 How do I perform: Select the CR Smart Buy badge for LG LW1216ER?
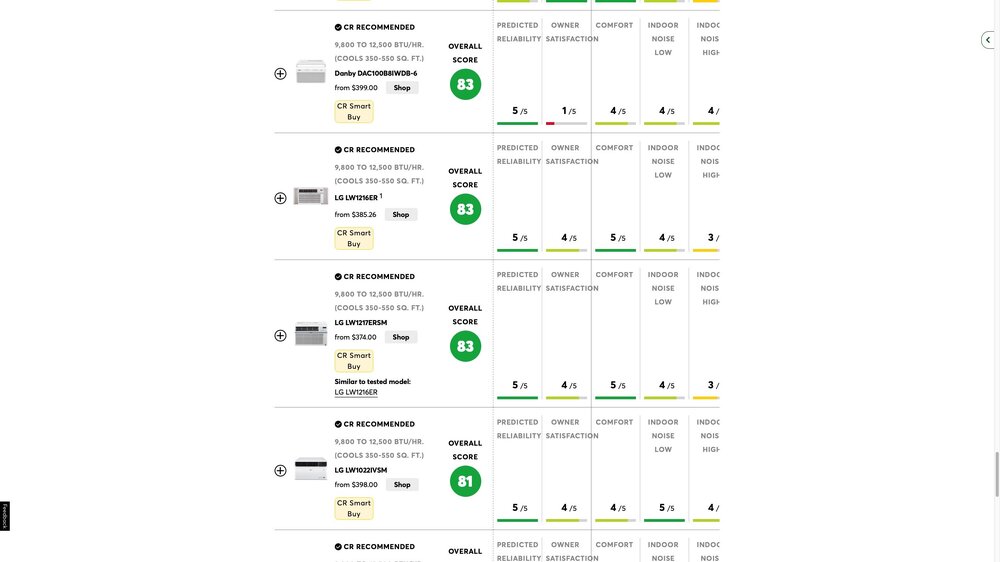point(354,238)
